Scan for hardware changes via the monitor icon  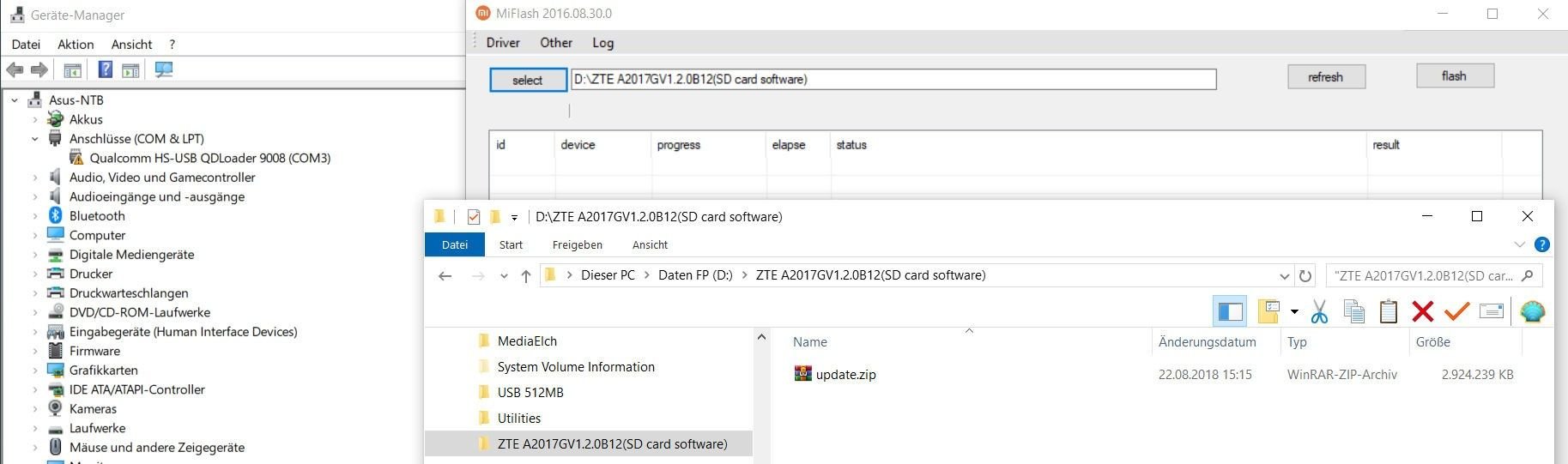[x=164, y=69]
